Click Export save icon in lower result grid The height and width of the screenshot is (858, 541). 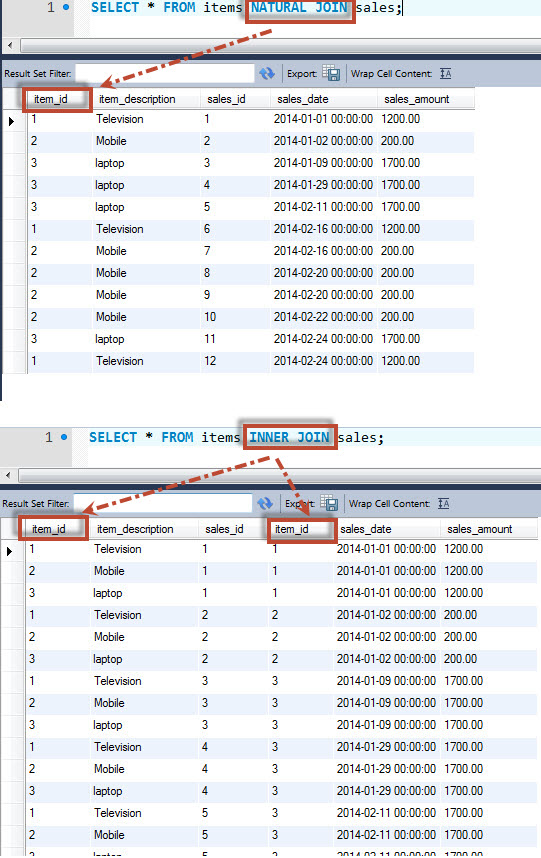[x=329, y=503]
